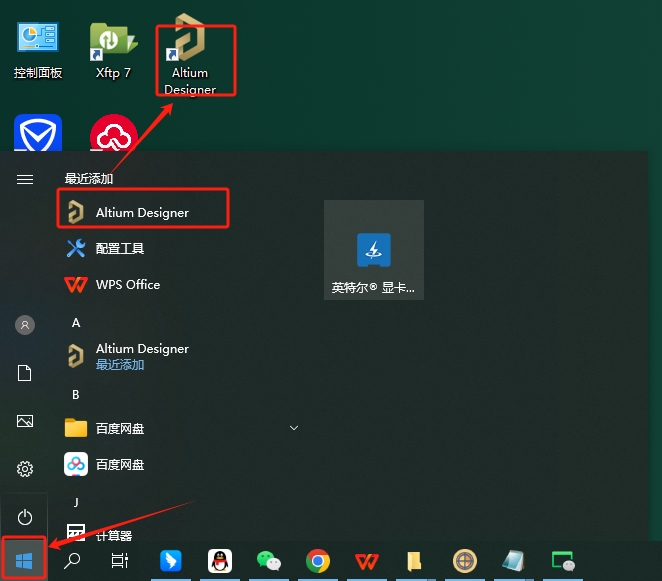
Task: Expand the start menu hamburger button
Action: (x=25, y=179)
